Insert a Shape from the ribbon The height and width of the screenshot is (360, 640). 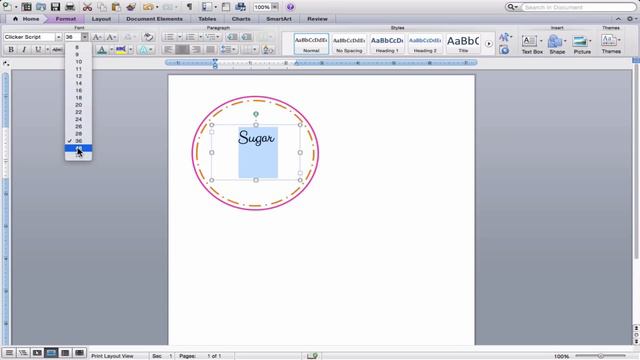tap(557, 44)
